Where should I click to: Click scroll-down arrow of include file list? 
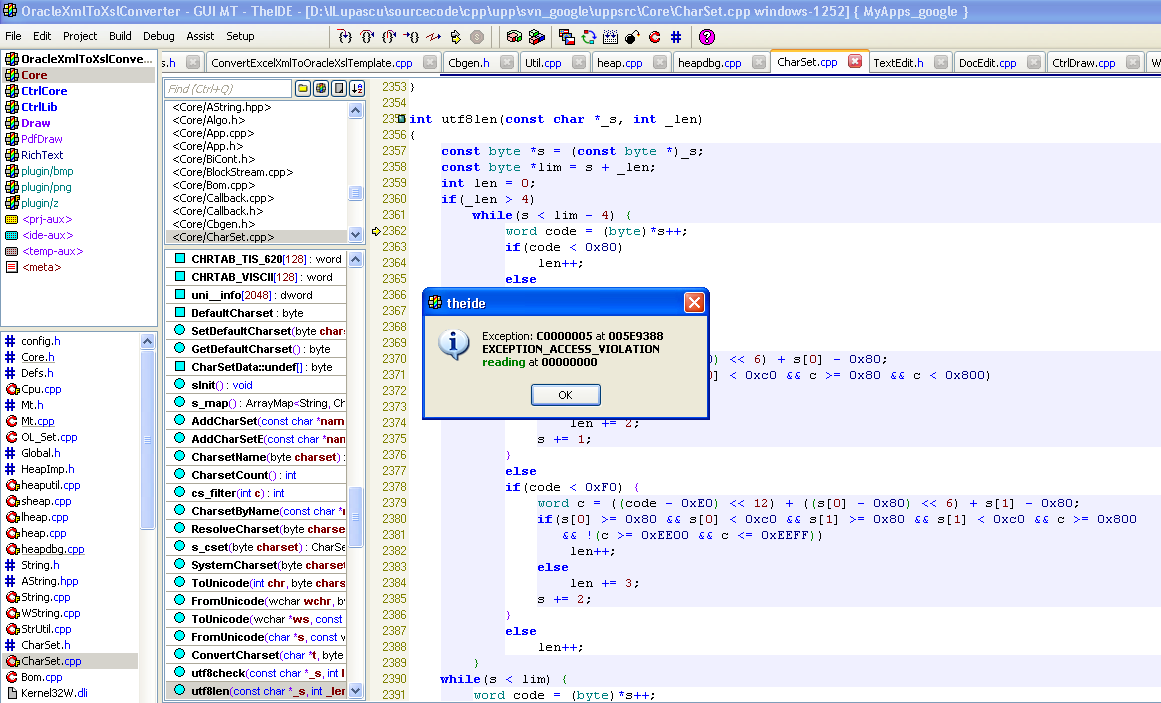click(356, 235)
